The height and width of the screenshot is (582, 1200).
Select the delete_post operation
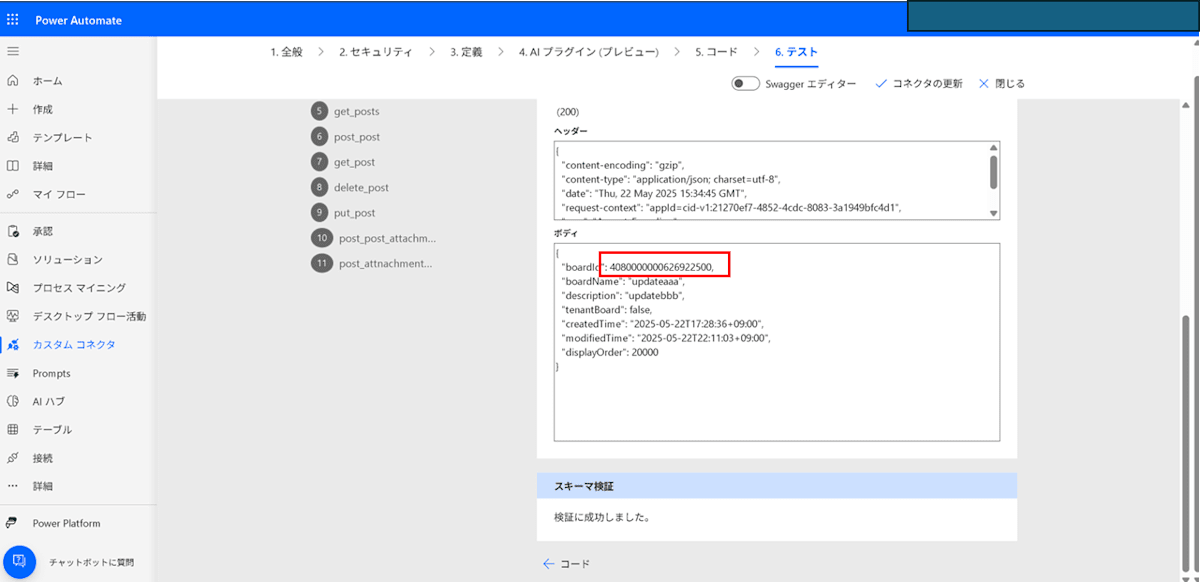(362, 187)
